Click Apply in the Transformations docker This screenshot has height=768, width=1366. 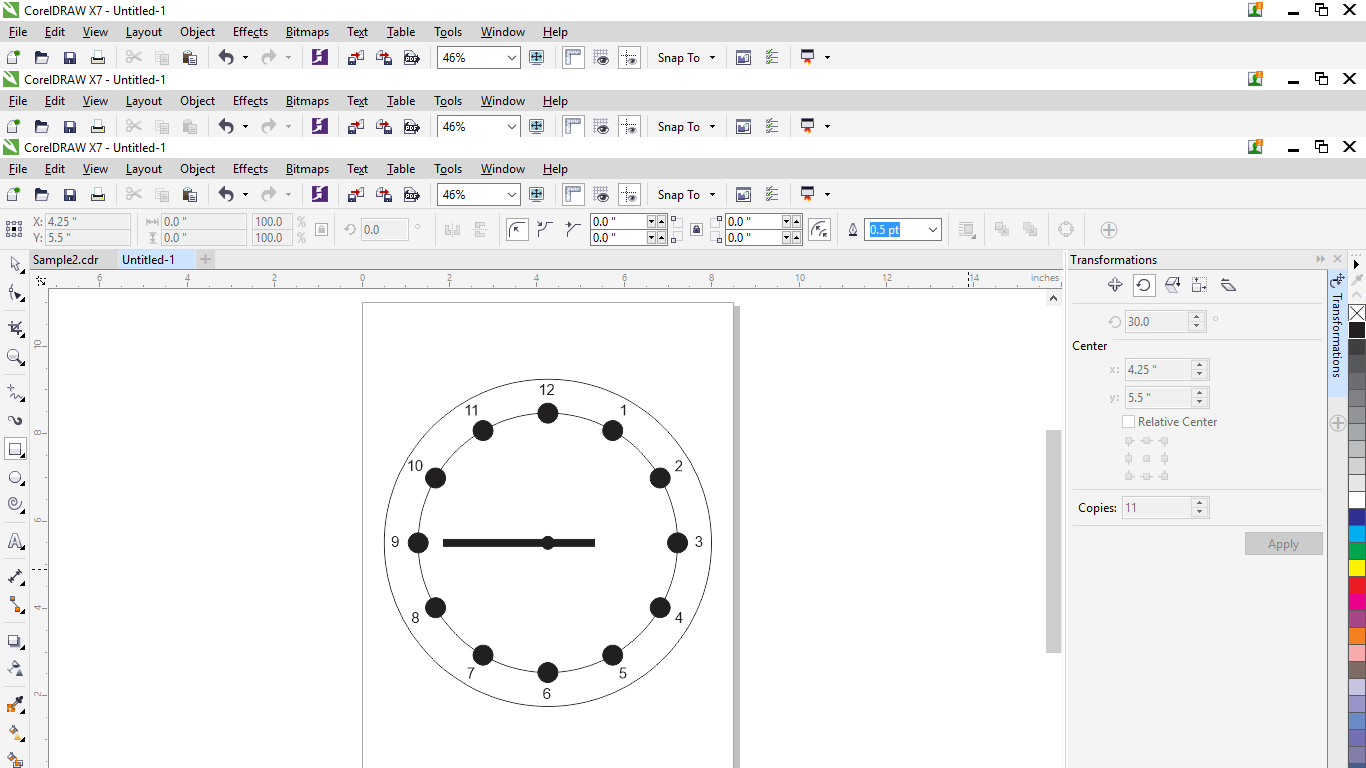click(1283, 544)
